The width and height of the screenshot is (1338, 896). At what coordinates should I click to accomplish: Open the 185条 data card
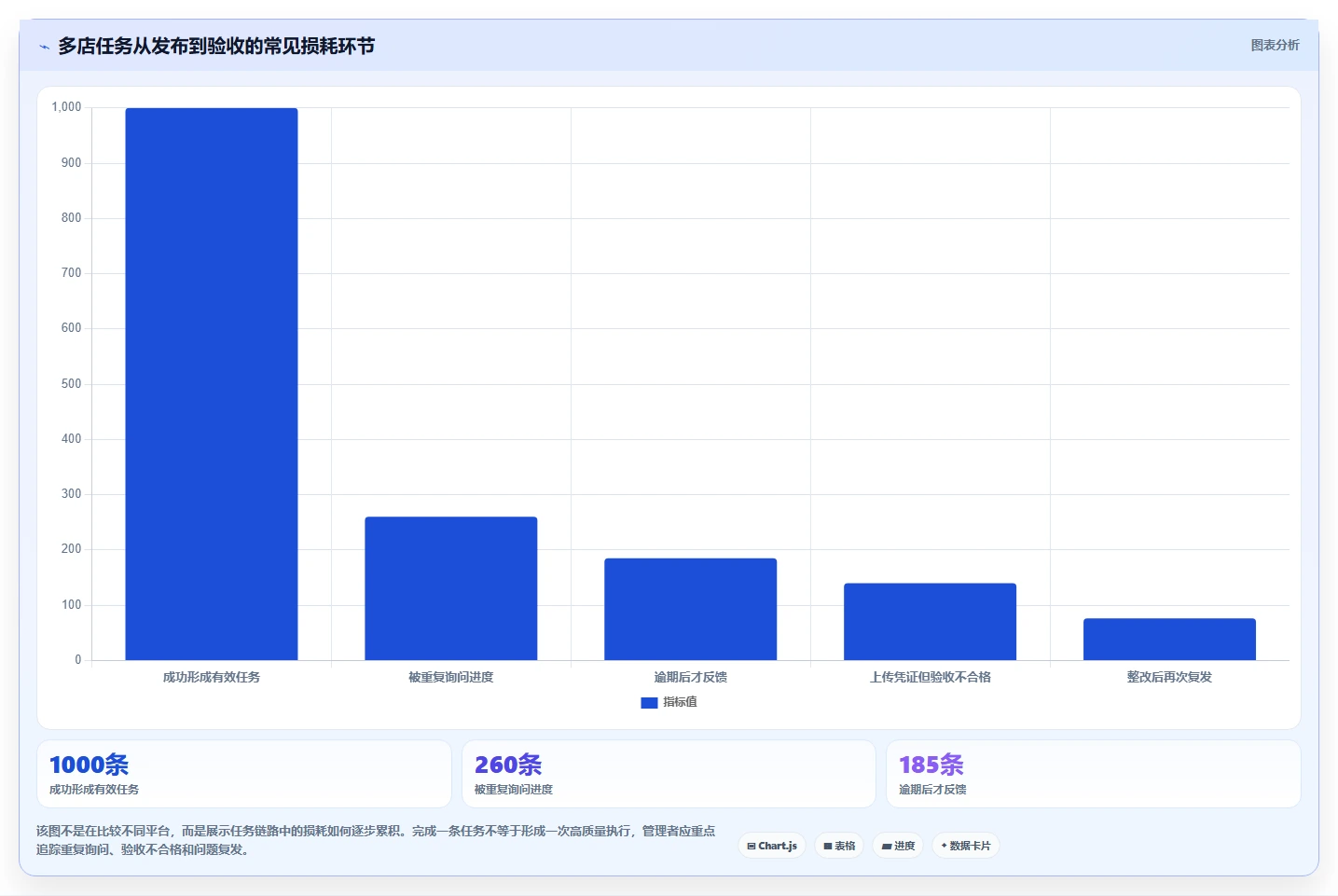point(1094,774)
